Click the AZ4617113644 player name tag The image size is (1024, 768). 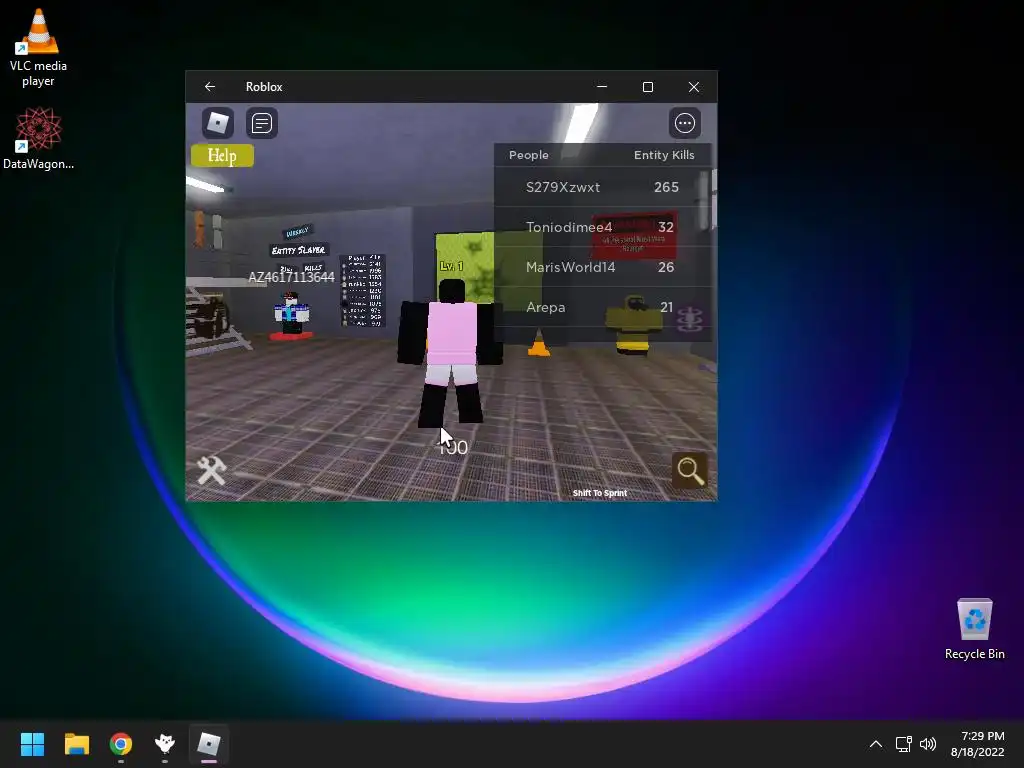pos(291,277)
